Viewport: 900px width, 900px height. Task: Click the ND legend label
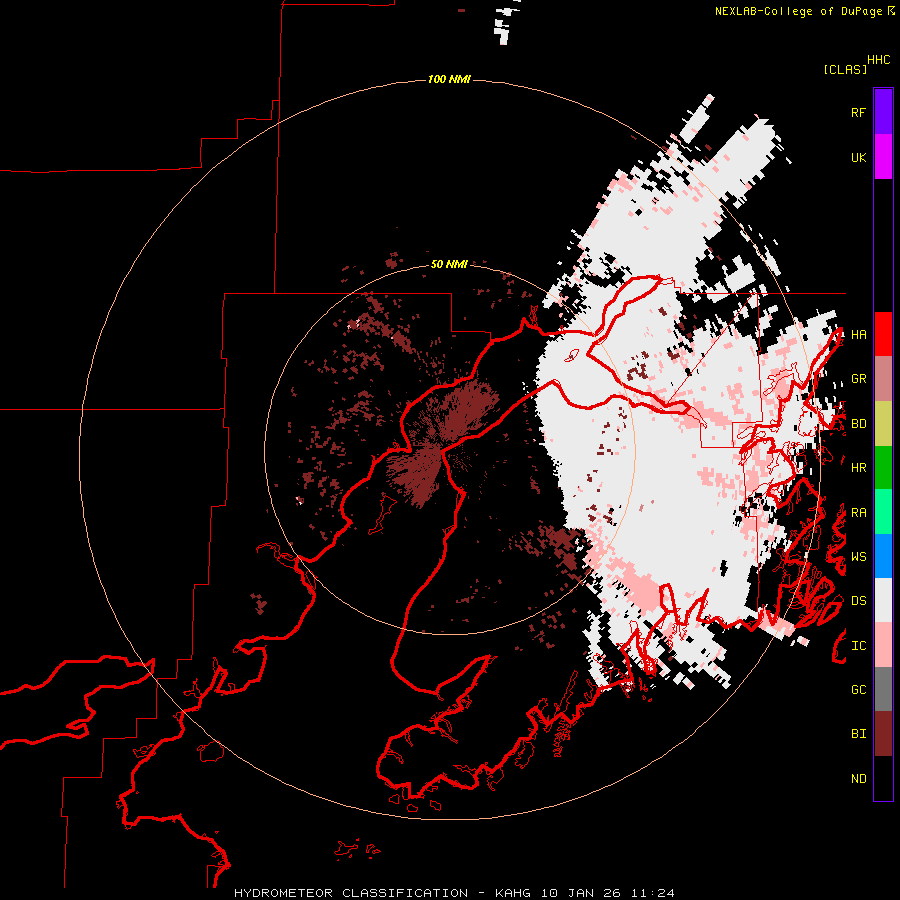pos(858,779)
